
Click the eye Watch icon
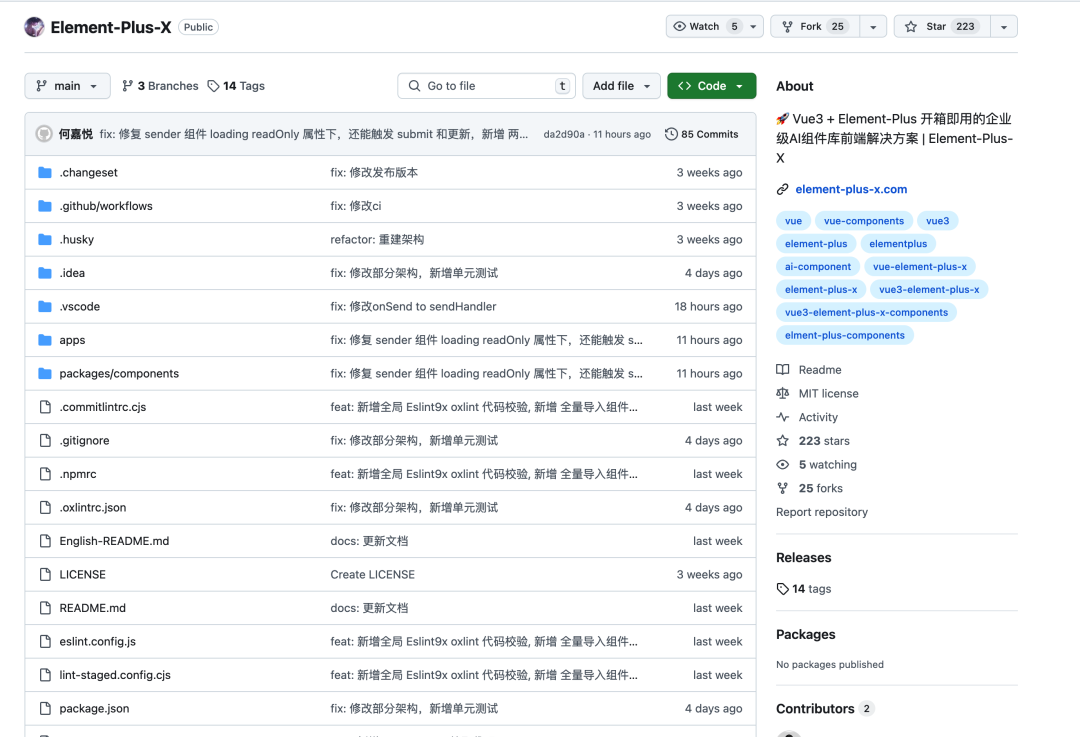(x=681, y=26)
